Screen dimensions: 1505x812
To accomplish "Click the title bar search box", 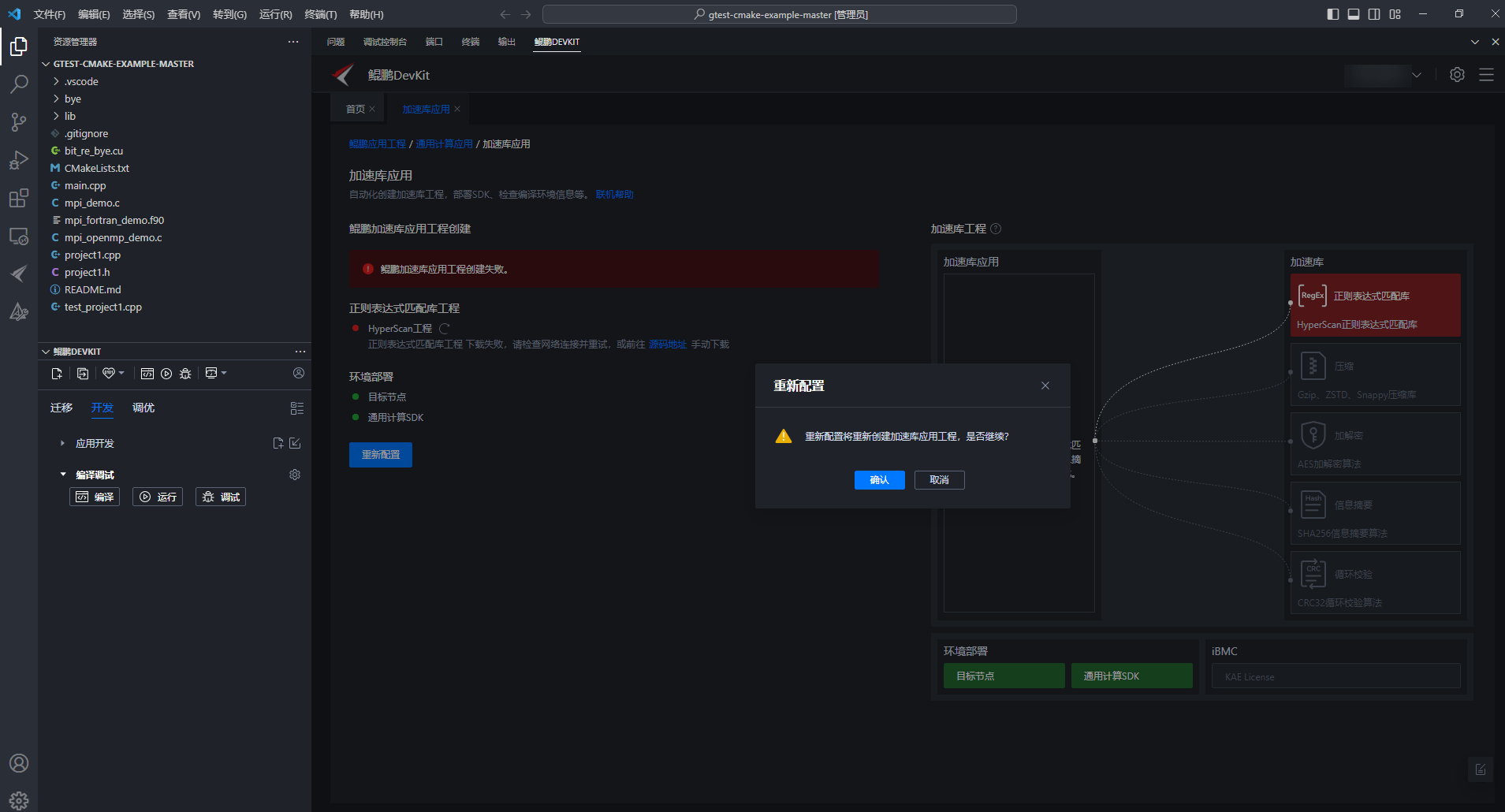I will (780, 14).
